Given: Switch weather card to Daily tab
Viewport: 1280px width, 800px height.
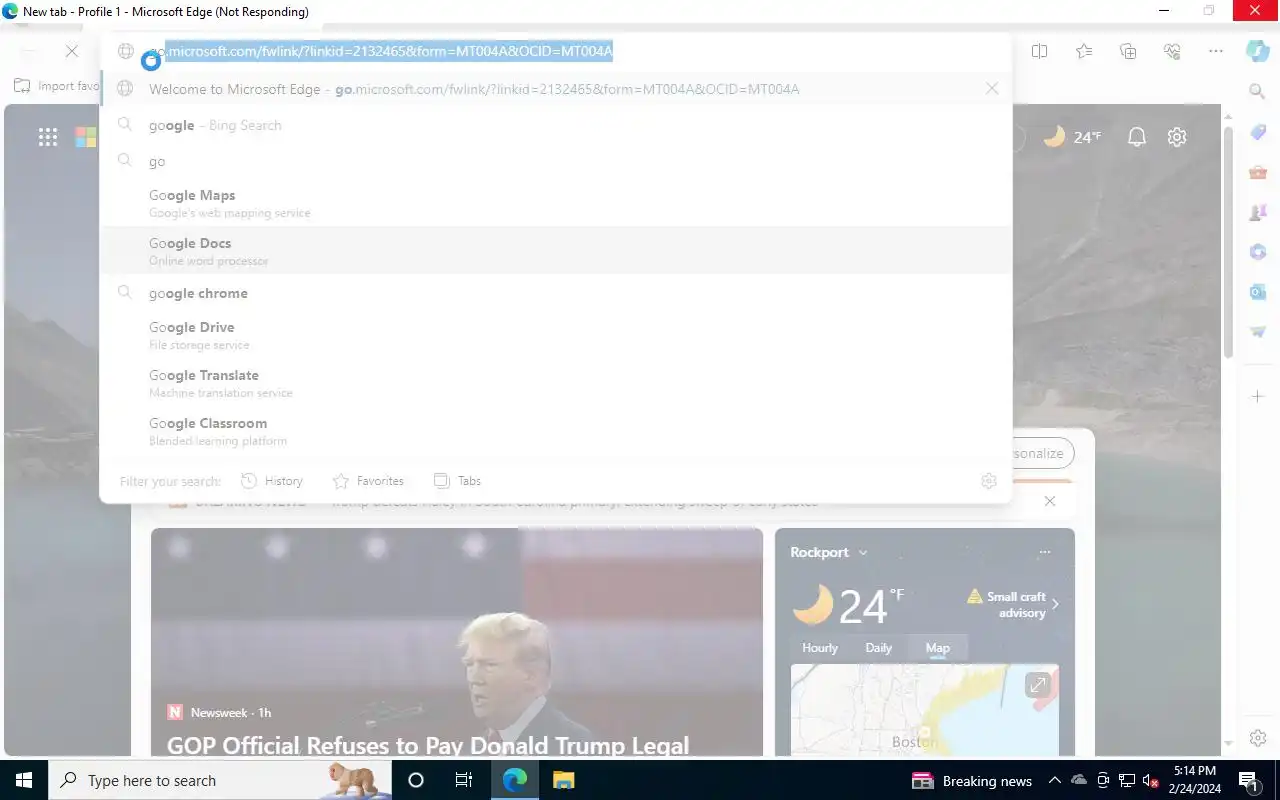Looking at the screenshot, I should click(878, 648).
